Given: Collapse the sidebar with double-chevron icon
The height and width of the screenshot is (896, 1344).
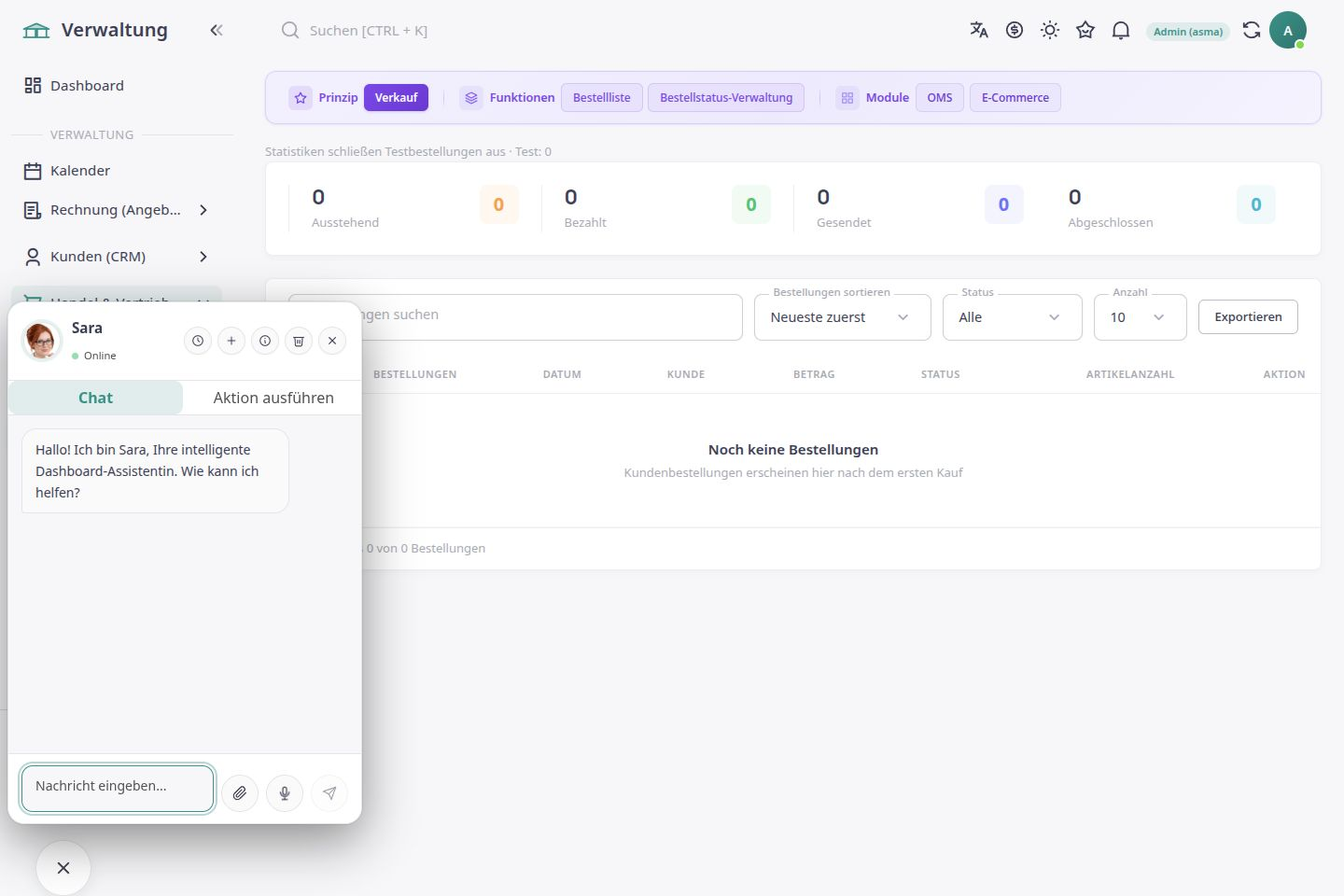Looking at the screenshot, I should pos(217,30).
